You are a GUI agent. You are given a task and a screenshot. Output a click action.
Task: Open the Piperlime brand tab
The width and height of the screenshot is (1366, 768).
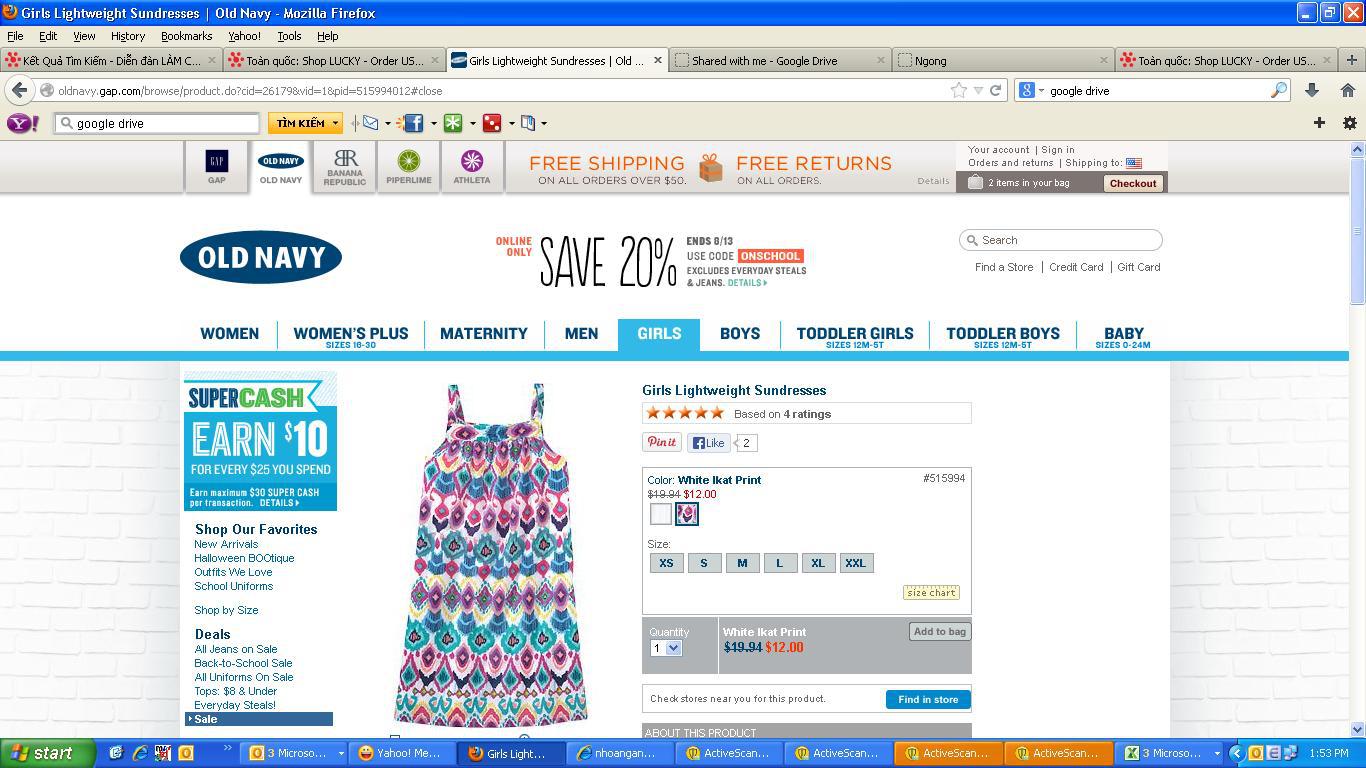[408, 166]
